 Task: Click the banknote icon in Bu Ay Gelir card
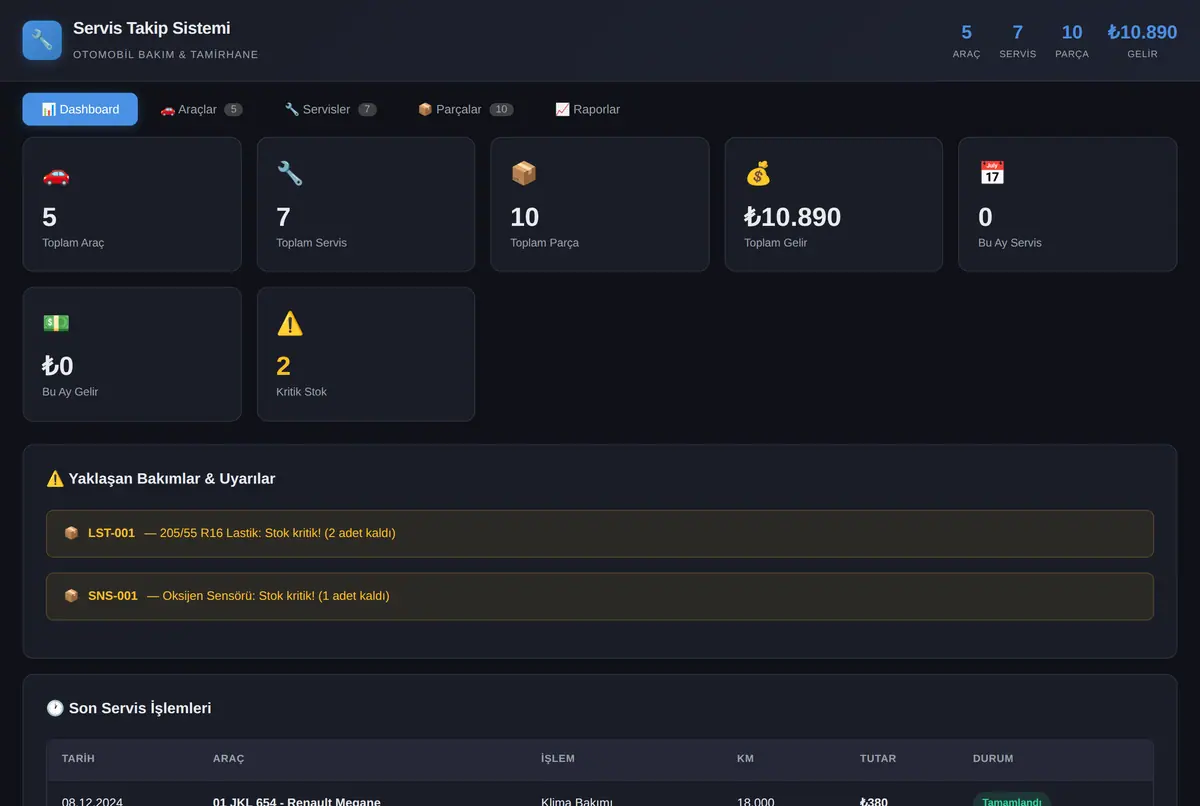click(x=56, y=323)
